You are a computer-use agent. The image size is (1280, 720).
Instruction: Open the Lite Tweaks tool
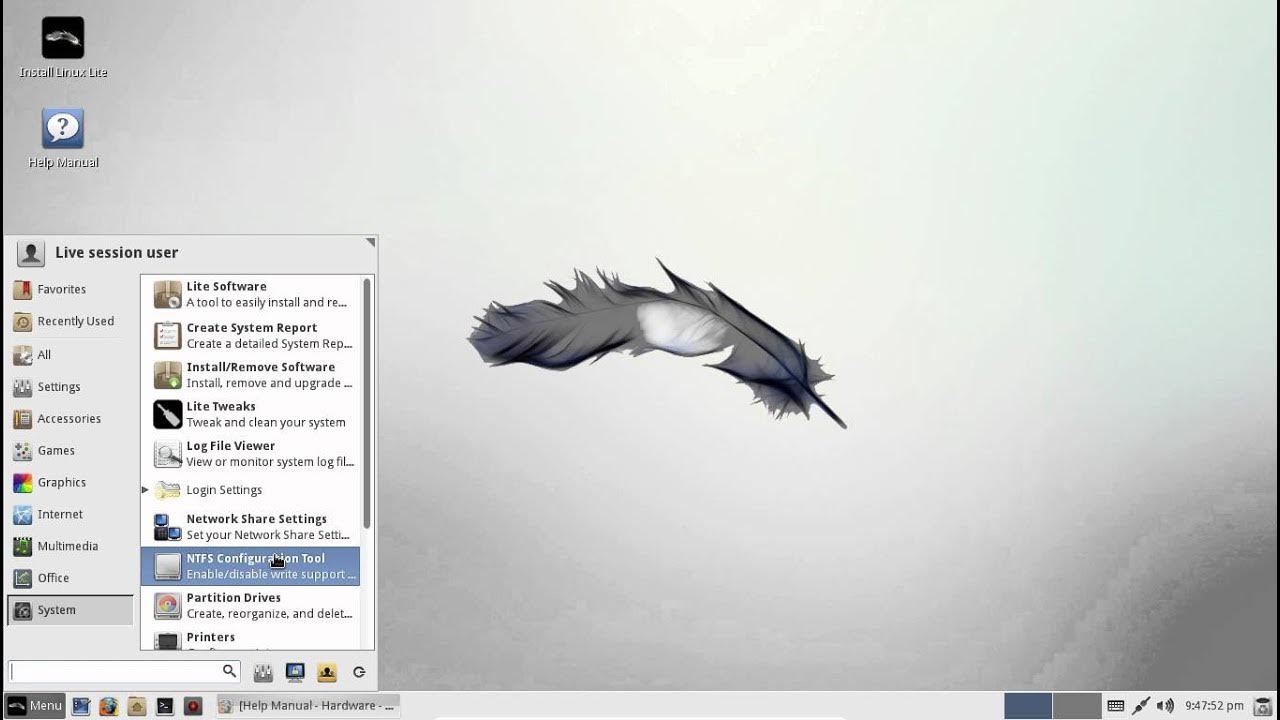click(x=250, y=414)
